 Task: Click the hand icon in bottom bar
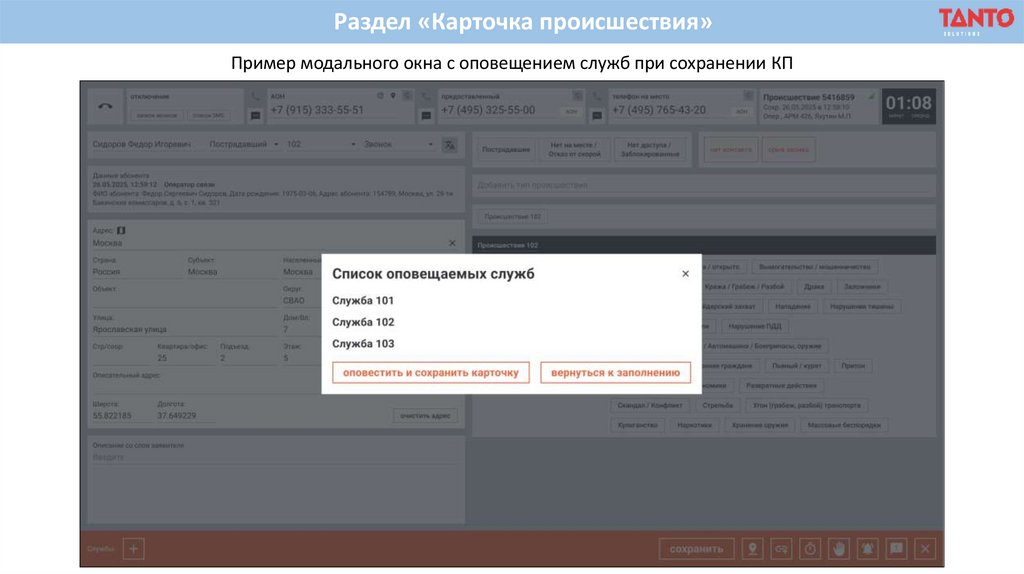click(x=839, y=549)
